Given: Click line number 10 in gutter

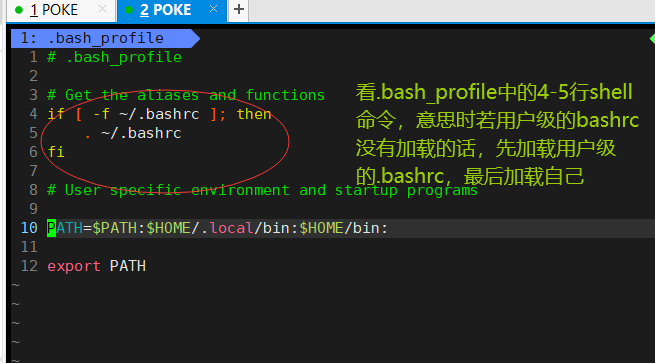Looking at the screenshot, I should click(x=29, y=228).
